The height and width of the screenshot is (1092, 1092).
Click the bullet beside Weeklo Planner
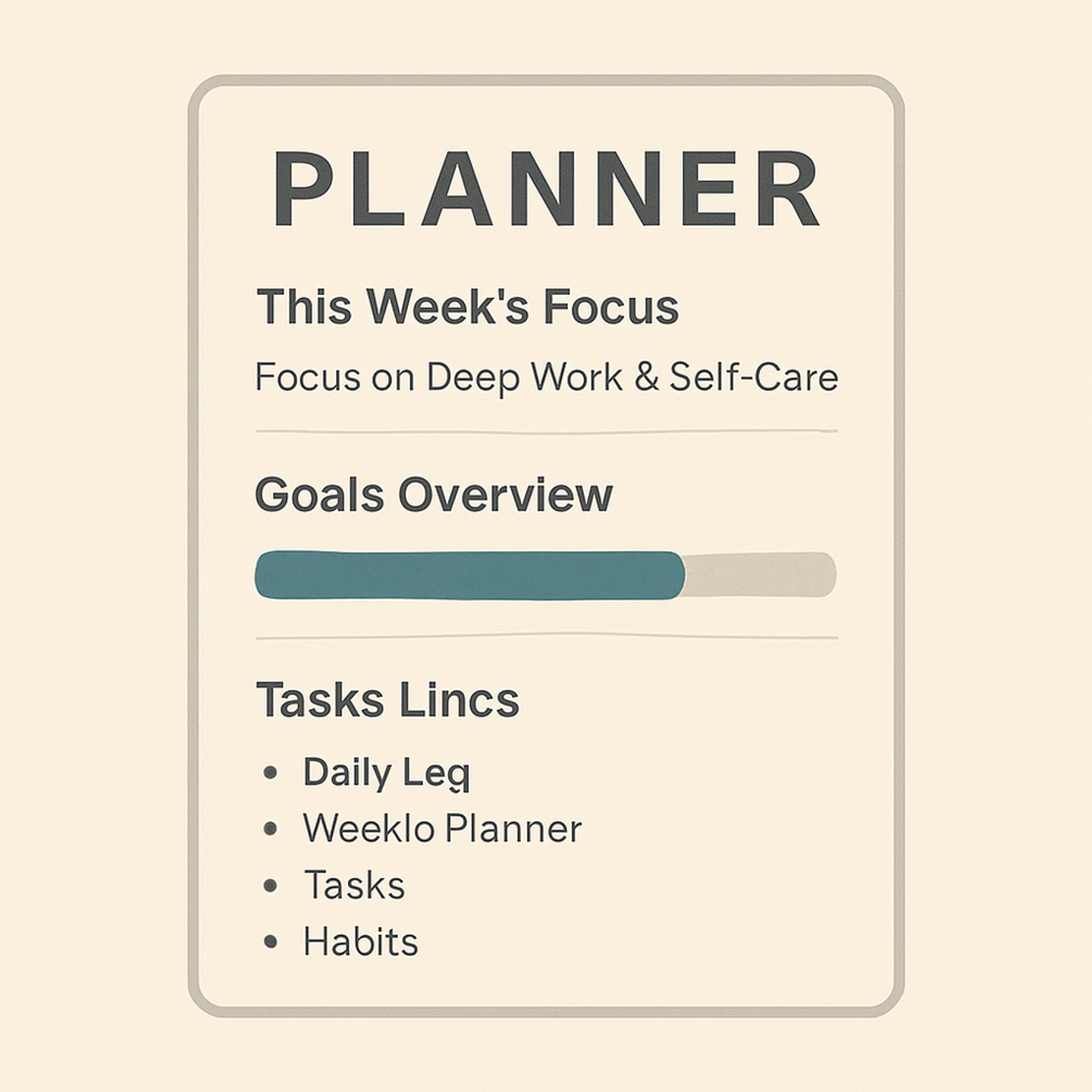click(270, 829)
